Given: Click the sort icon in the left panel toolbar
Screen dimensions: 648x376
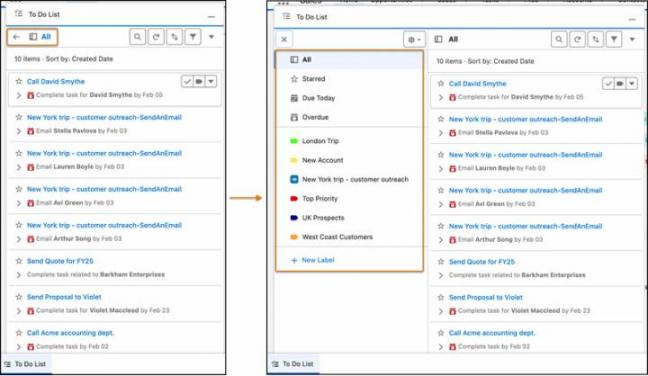Looking at the screenshot, I should [174, 37].
